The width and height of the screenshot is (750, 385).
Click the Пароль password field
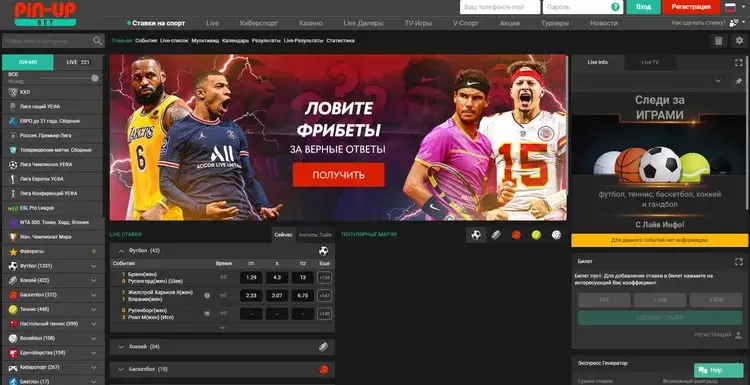coord(583,7)
